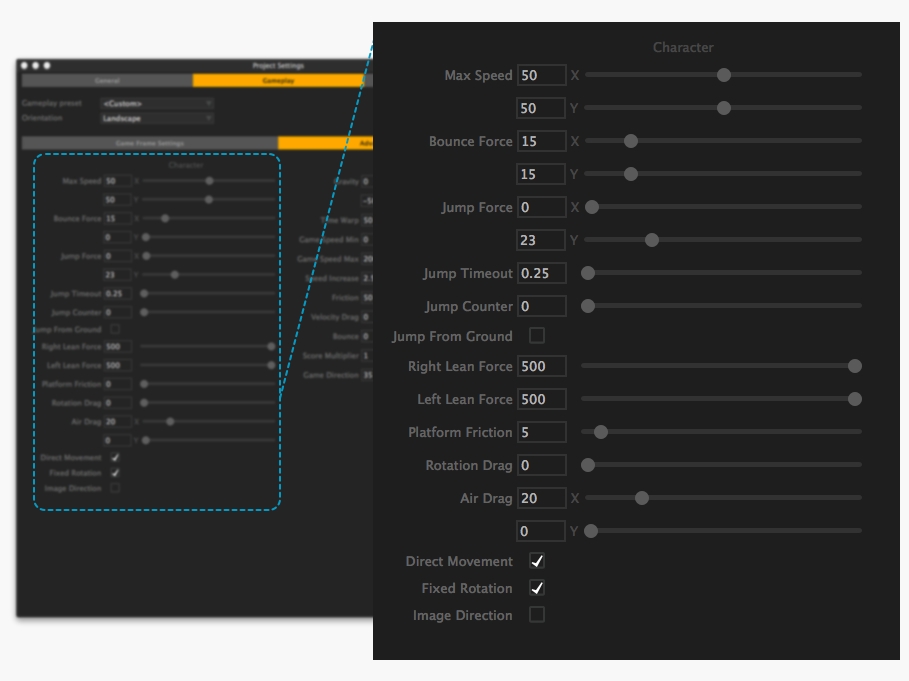
Task: Click the Platform Friction field showing 5
Action: [541, 432]
